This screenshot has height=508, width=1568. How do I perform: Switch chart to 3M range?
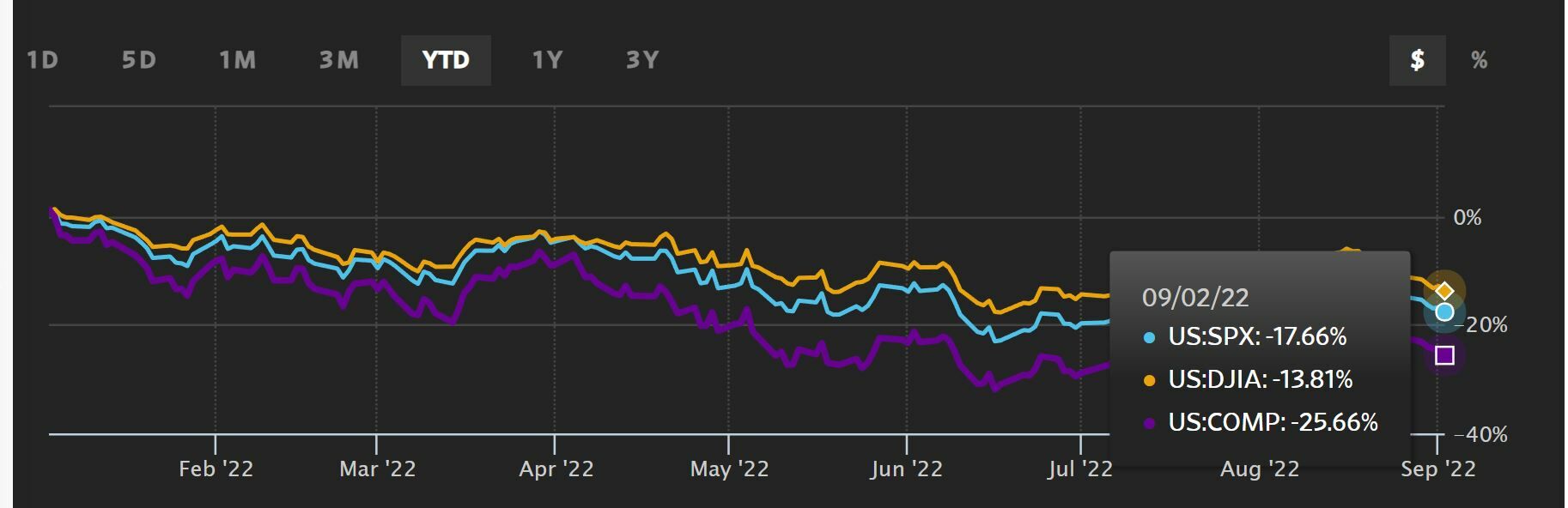tap(338, 60)
